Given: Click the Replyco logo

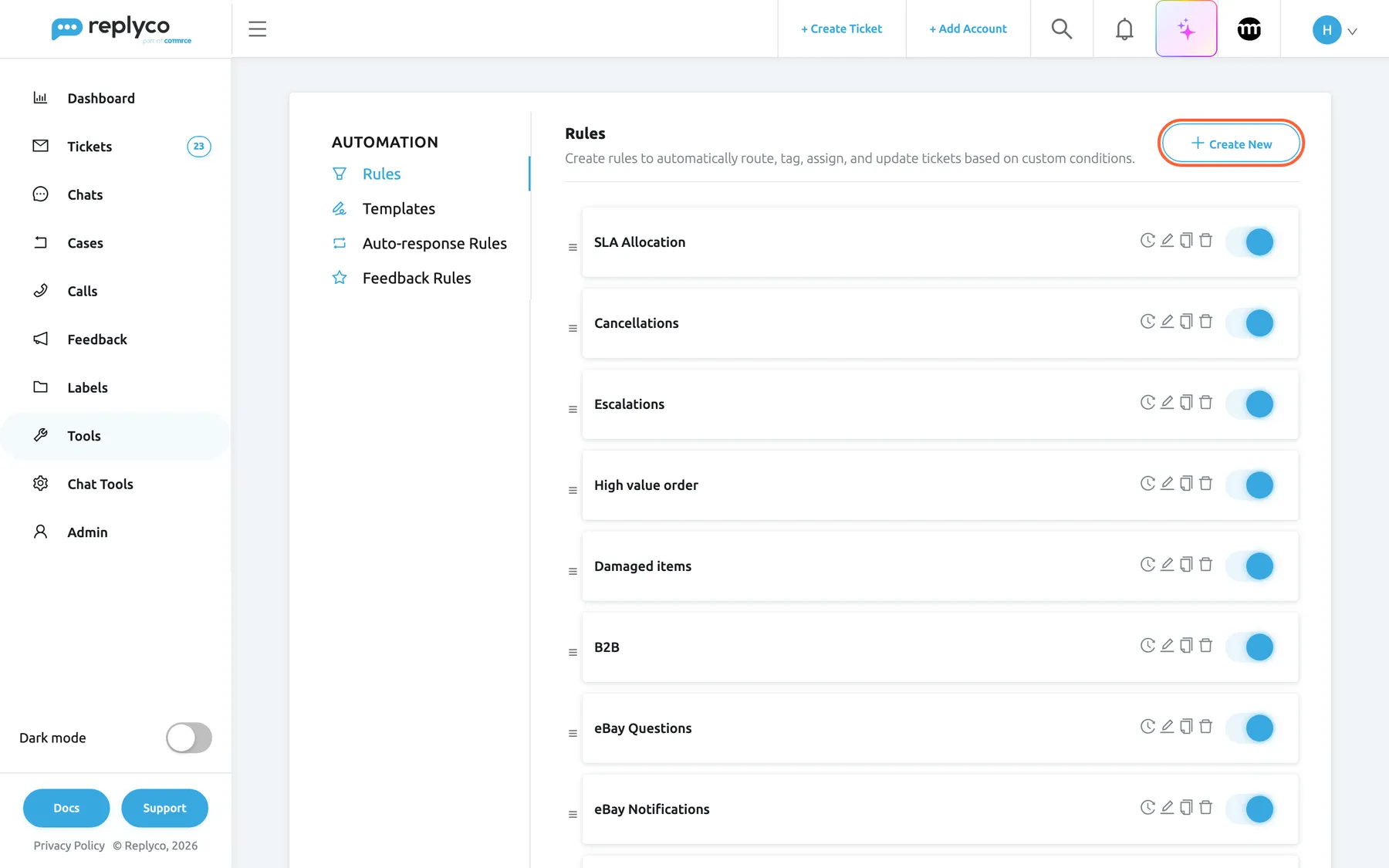Looking at the screenshot, I should point(121,29).
